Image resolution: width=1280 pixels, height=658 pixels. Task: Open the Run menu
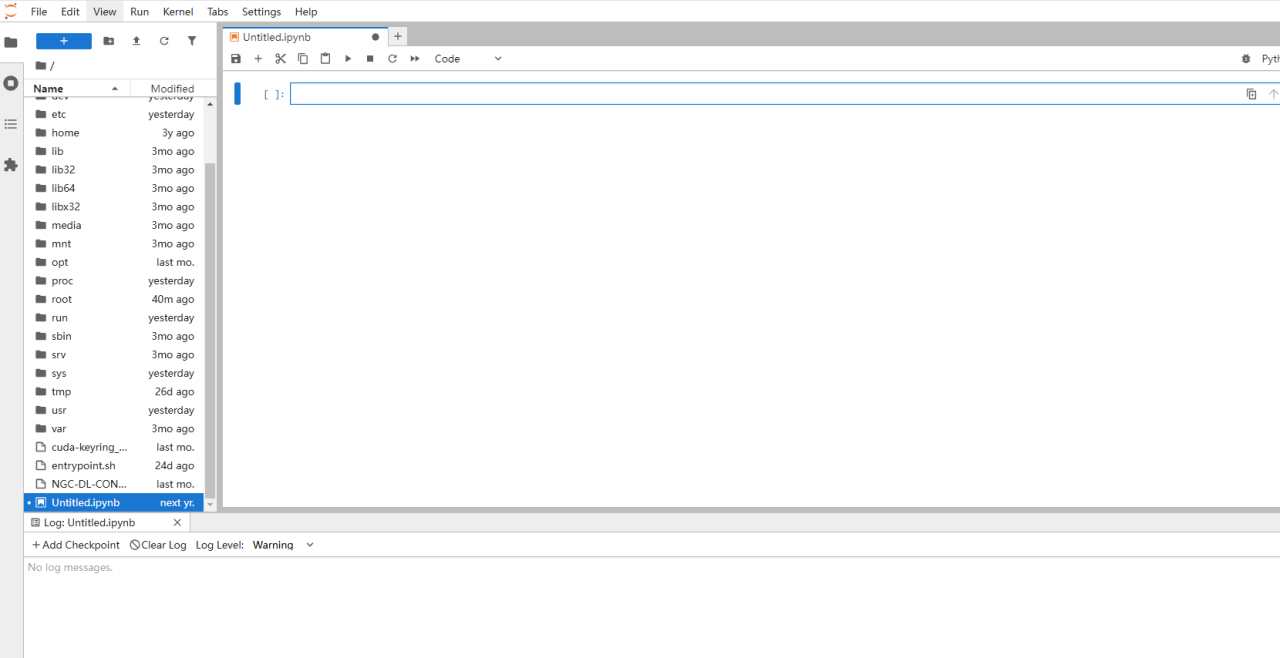tap(139, 12)
